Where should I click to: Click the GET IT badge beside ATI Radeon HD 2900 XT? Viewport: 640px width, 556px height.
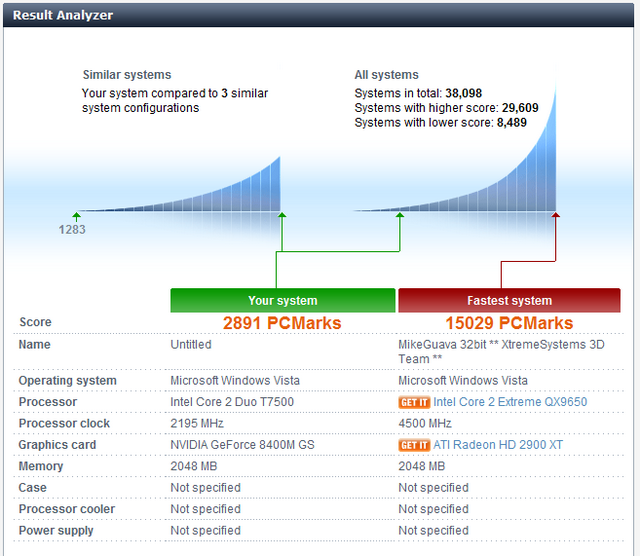[x=414, y=445]
